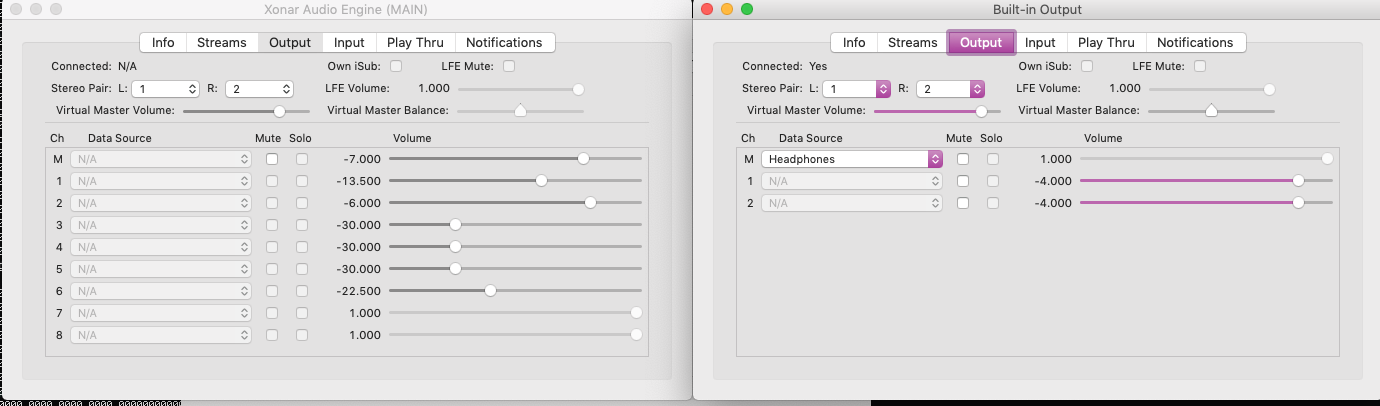Click -7.000 volume value in Xonar window

361,159
